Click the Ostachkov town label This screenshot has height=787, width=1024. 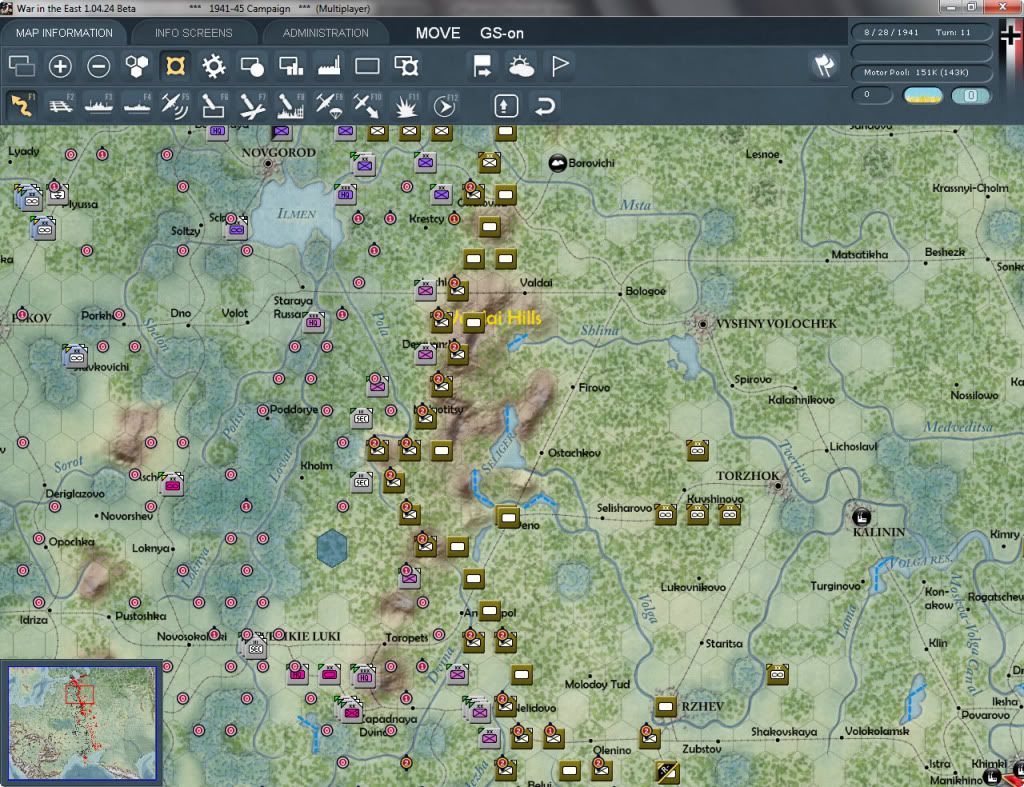click(x=574, y=453)
